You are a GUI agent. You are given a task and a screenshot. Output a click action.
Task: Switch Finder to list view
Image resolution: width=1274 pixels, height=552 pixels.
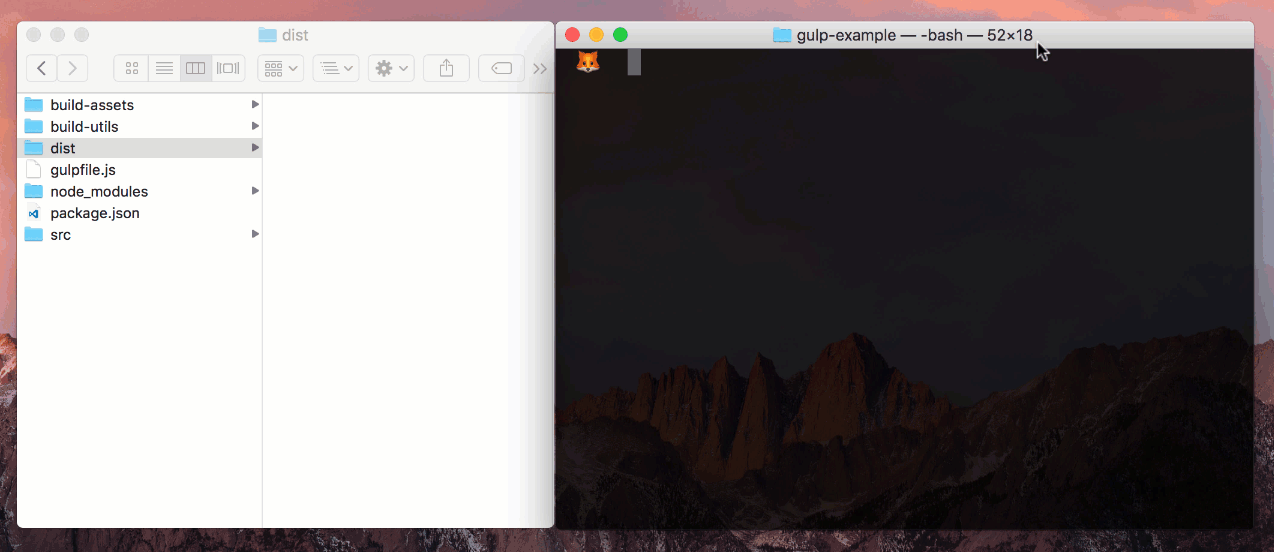164,68
